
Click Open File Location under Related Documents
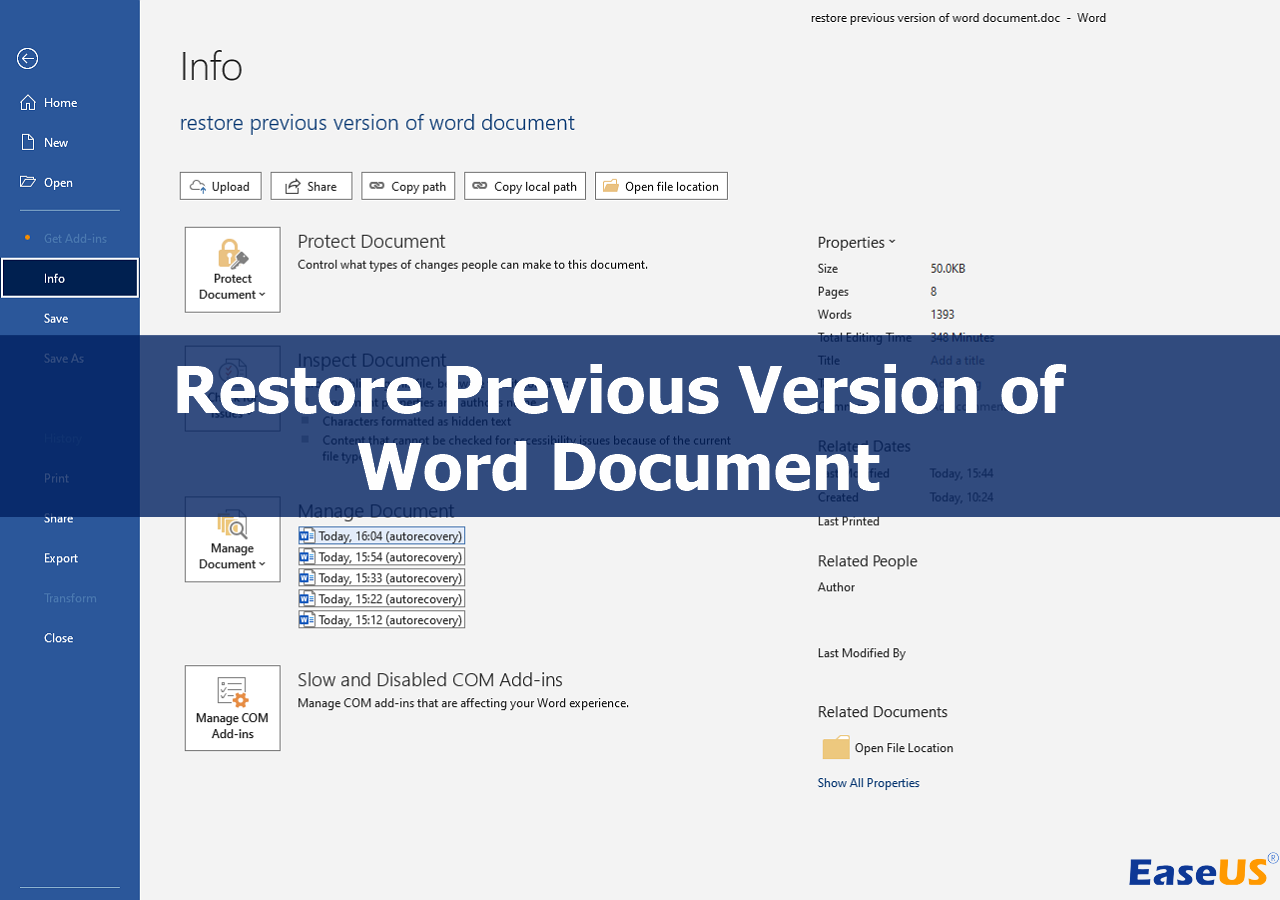click(x=888, y=748)
